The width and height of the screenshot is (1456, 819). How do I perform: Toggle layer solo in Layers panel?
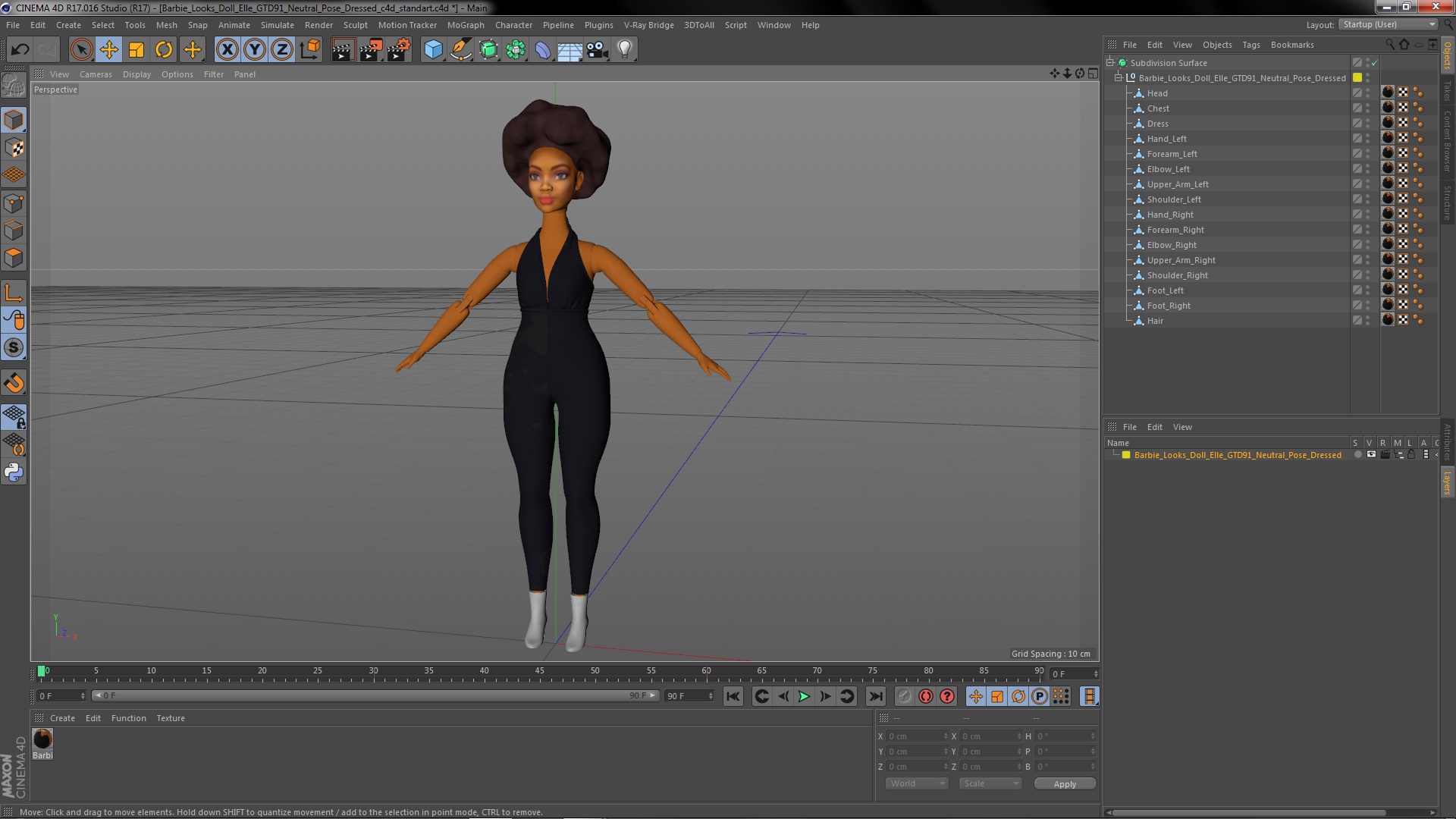click(1357, 455)
